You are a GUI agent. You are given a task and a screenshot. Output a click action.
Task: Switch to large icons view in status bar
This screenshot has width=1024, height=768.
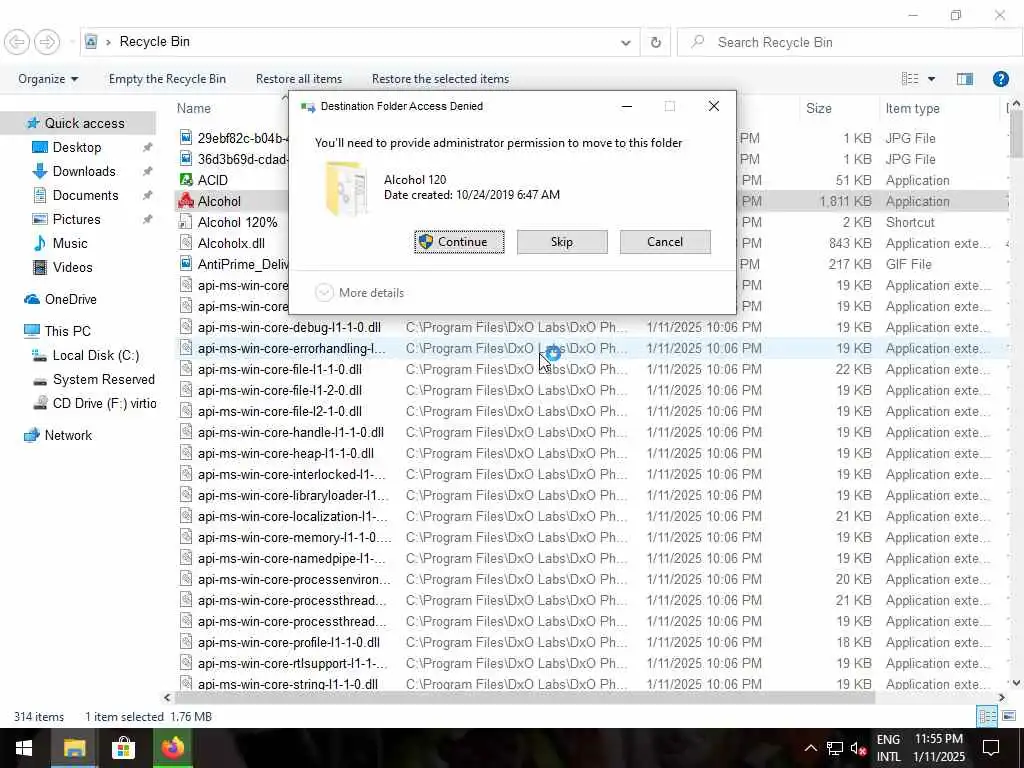tap(1009, 716)
